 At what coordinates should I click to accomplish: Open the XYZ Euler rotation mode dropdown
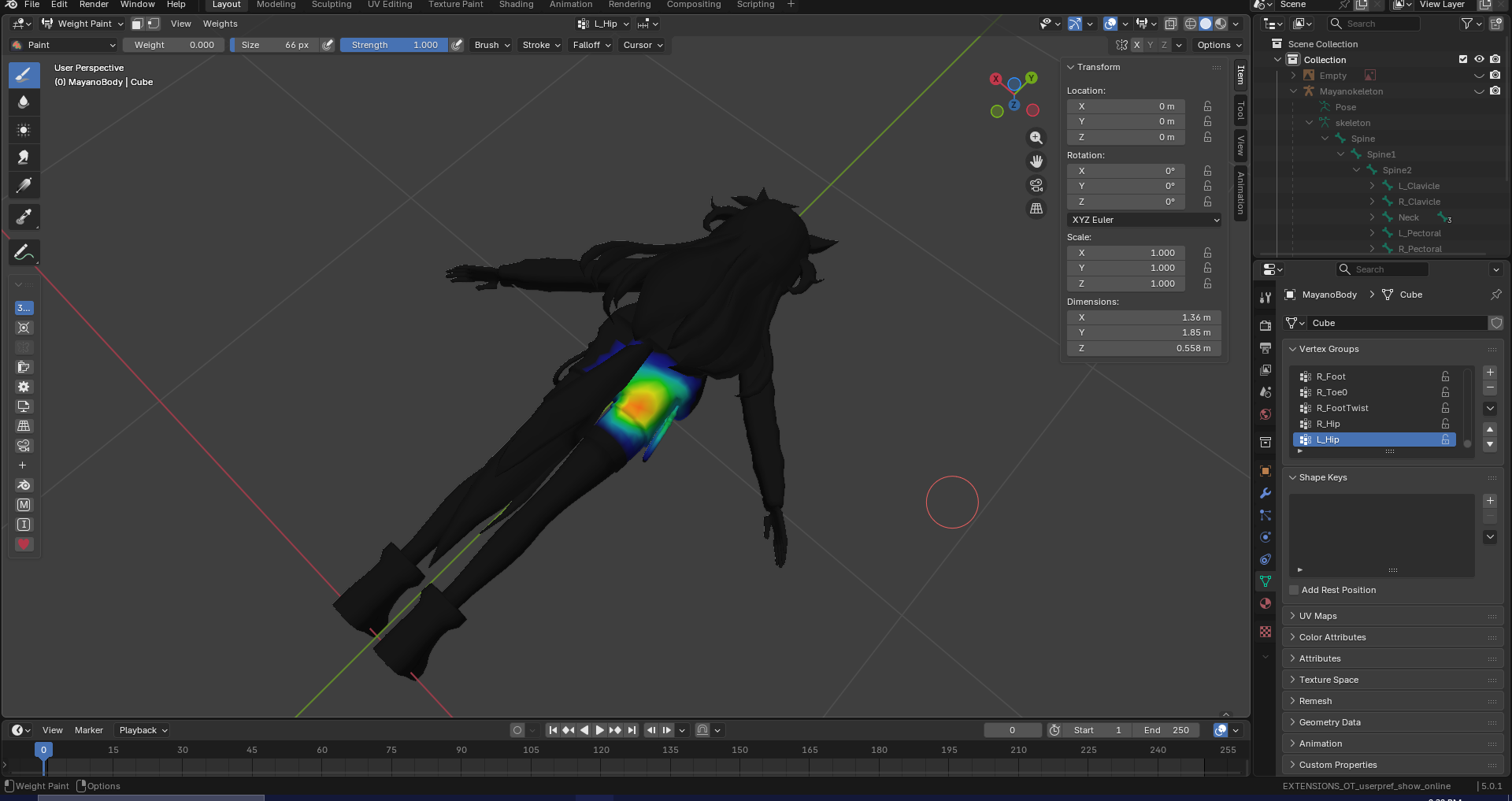point(1144,220)
